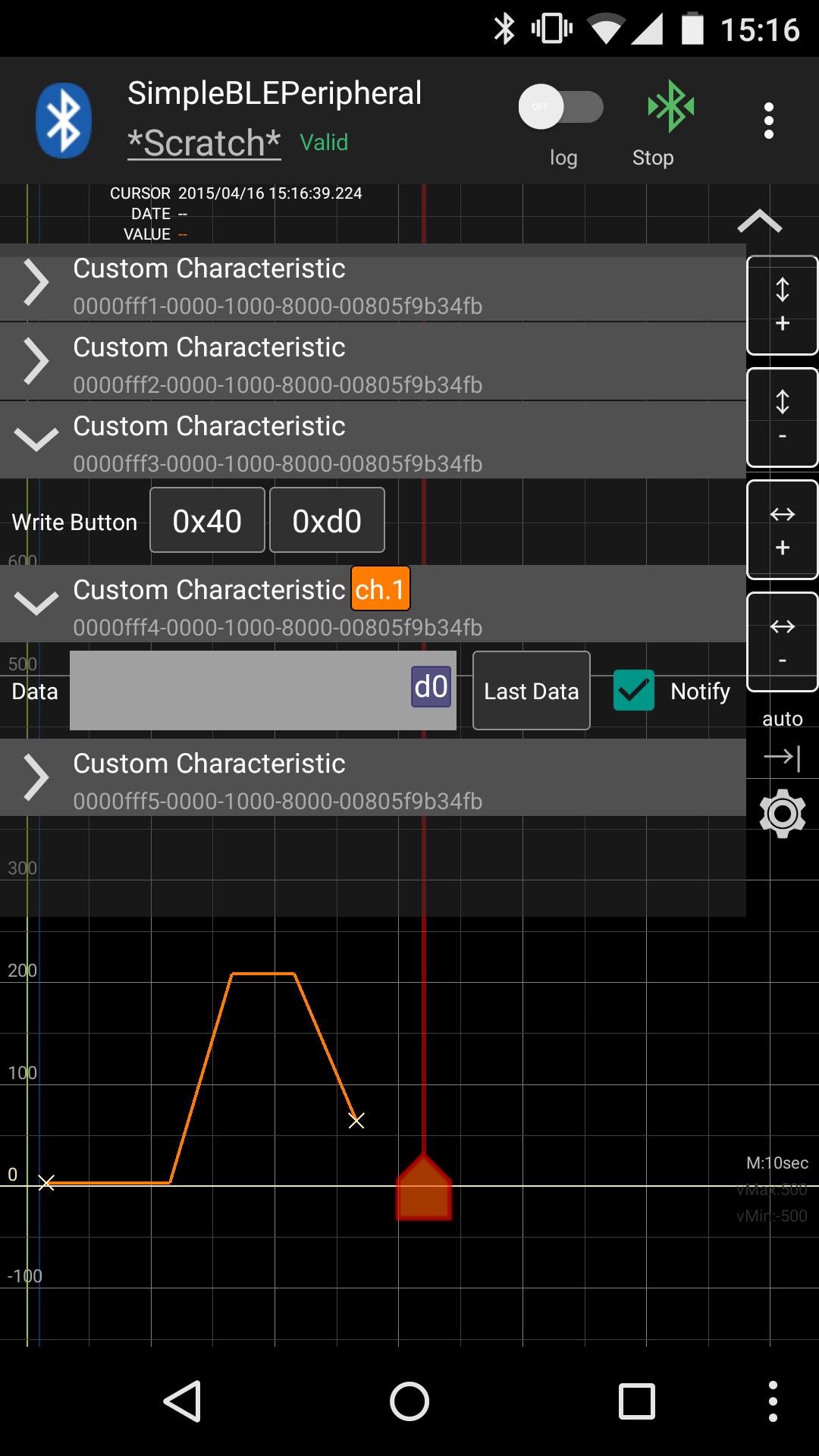Click the Last Data button
The width and height of the screenshot is (819, 1456).
(531, 691)
